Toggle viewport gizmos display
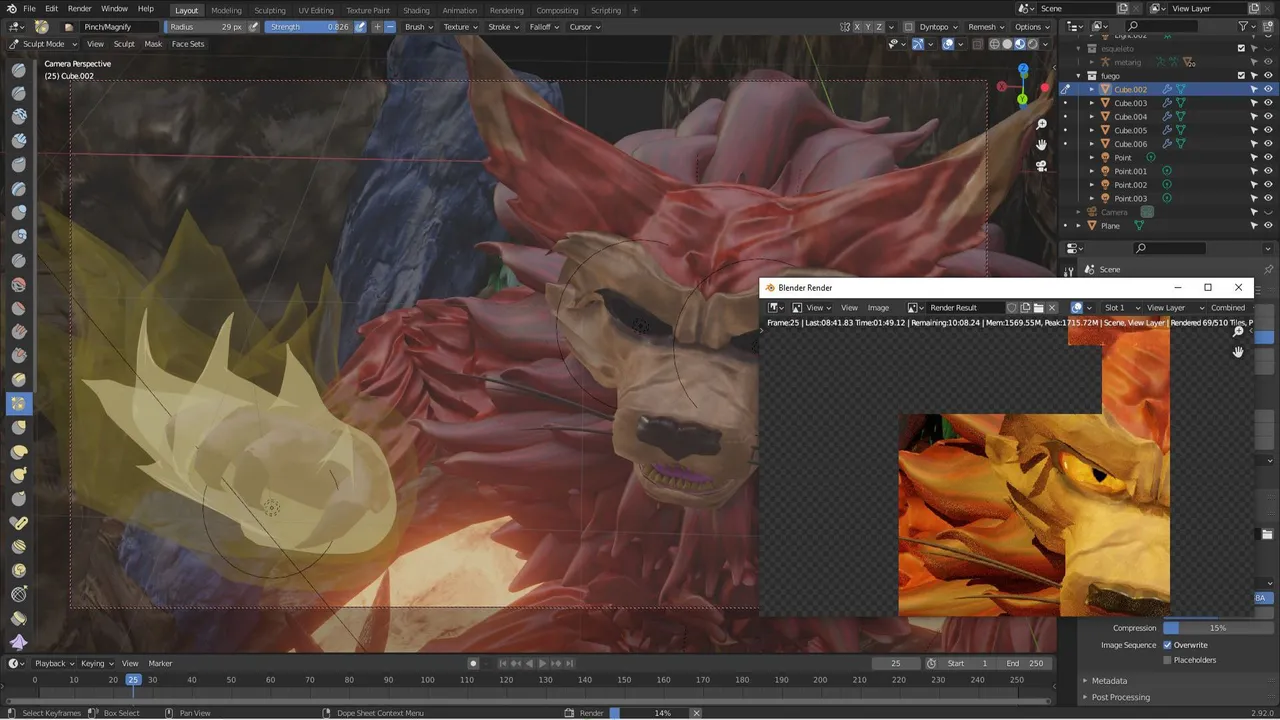This screenshot has height=720, width=1280. [x=918, y=44]
